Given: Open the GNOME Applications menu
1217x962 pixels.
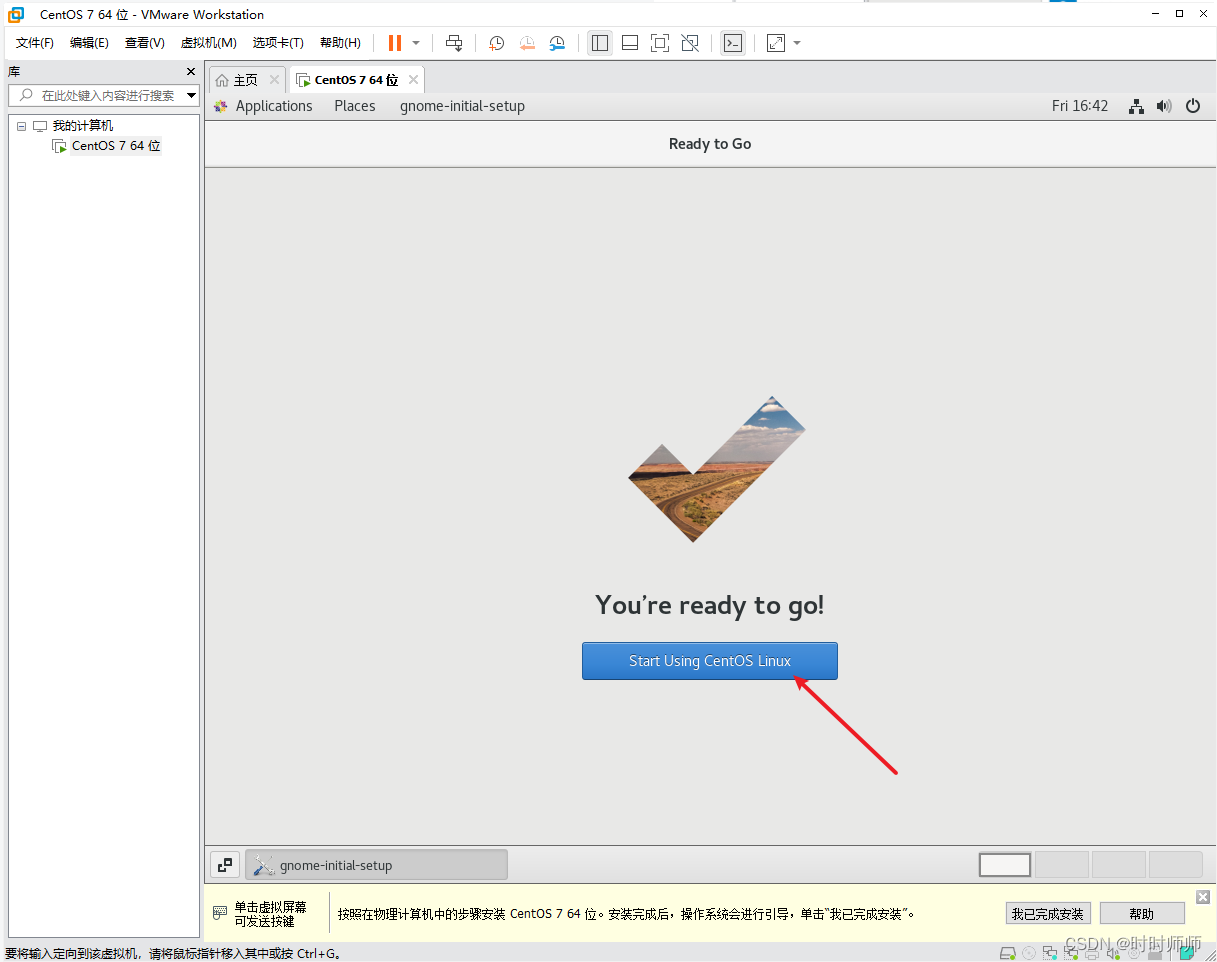Looking at the screenshot, I should [274, 106].
